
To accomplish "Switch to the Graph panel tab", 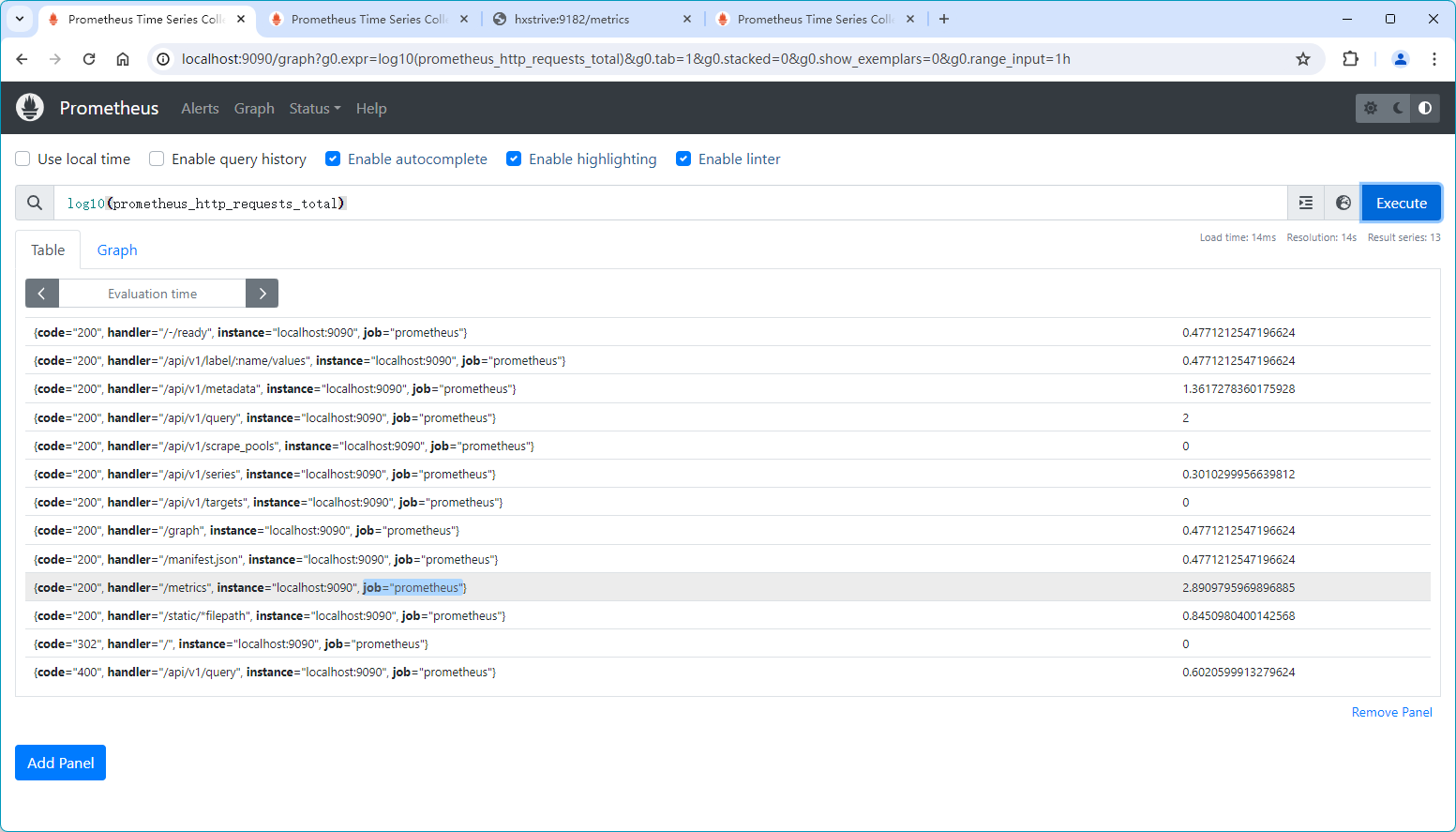I will tap(117, 250).
